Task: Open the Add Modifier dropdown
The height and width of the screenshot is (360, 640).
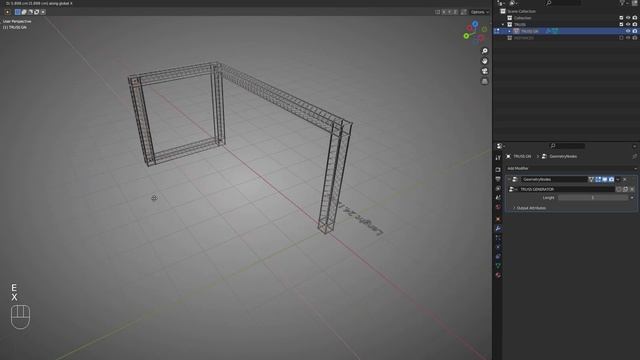Action: [x=571, y=168]
